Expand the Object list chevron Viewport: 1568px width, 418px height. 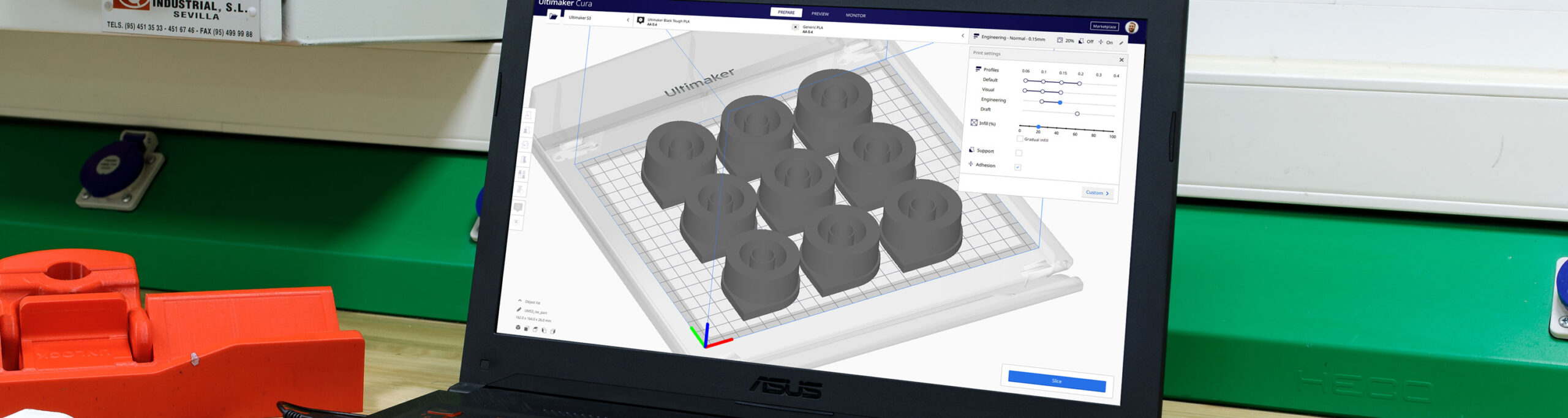click(520, 300)
